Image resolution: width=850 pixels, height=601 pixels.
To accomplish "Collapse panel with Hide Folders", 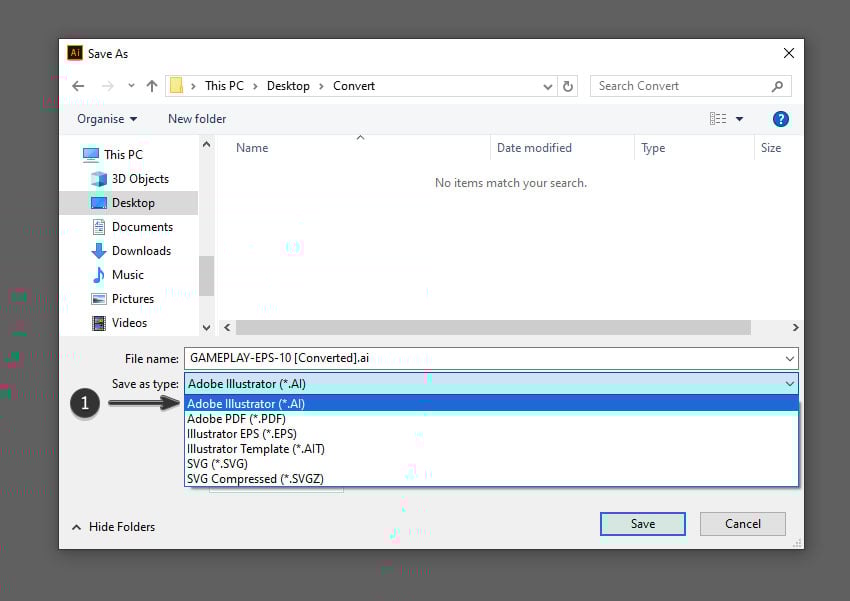I will coord(113,527).
